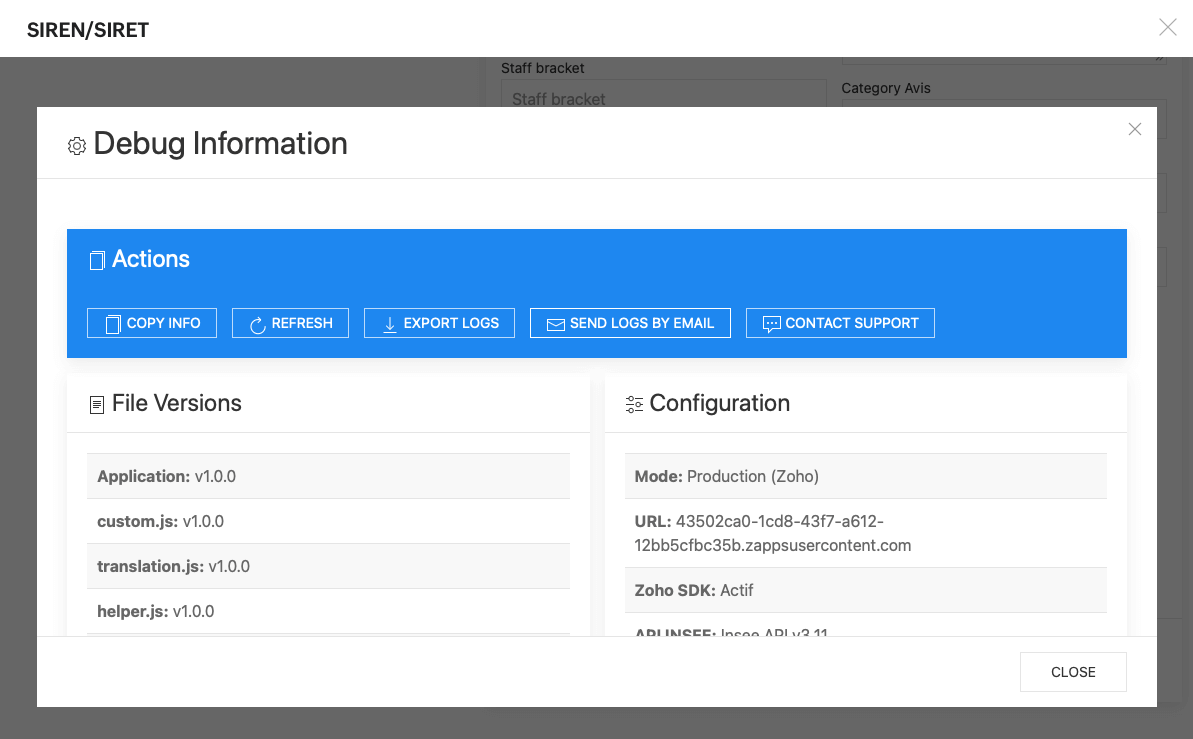The image size is (1193, 739).
Task: Click the Copy Info button
Action: tap(151, 323)
